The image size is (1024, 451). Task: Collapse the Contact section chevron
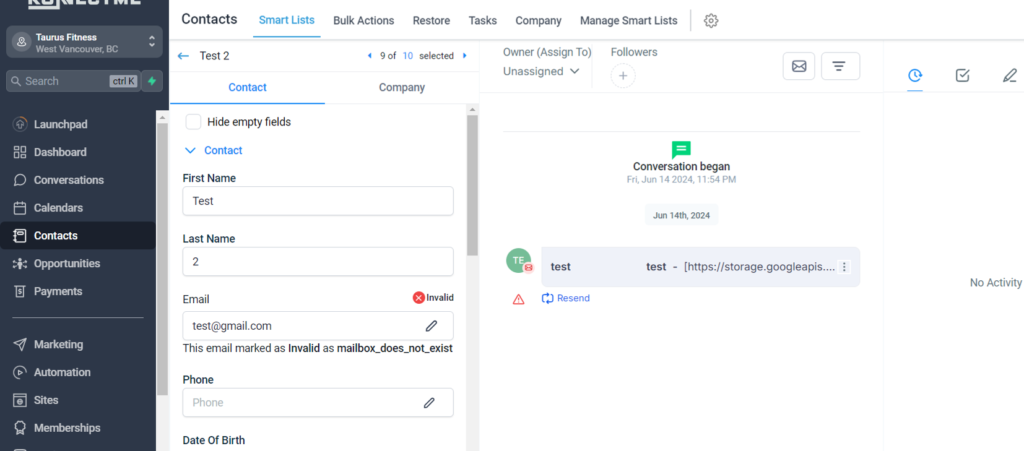[190, 151]
